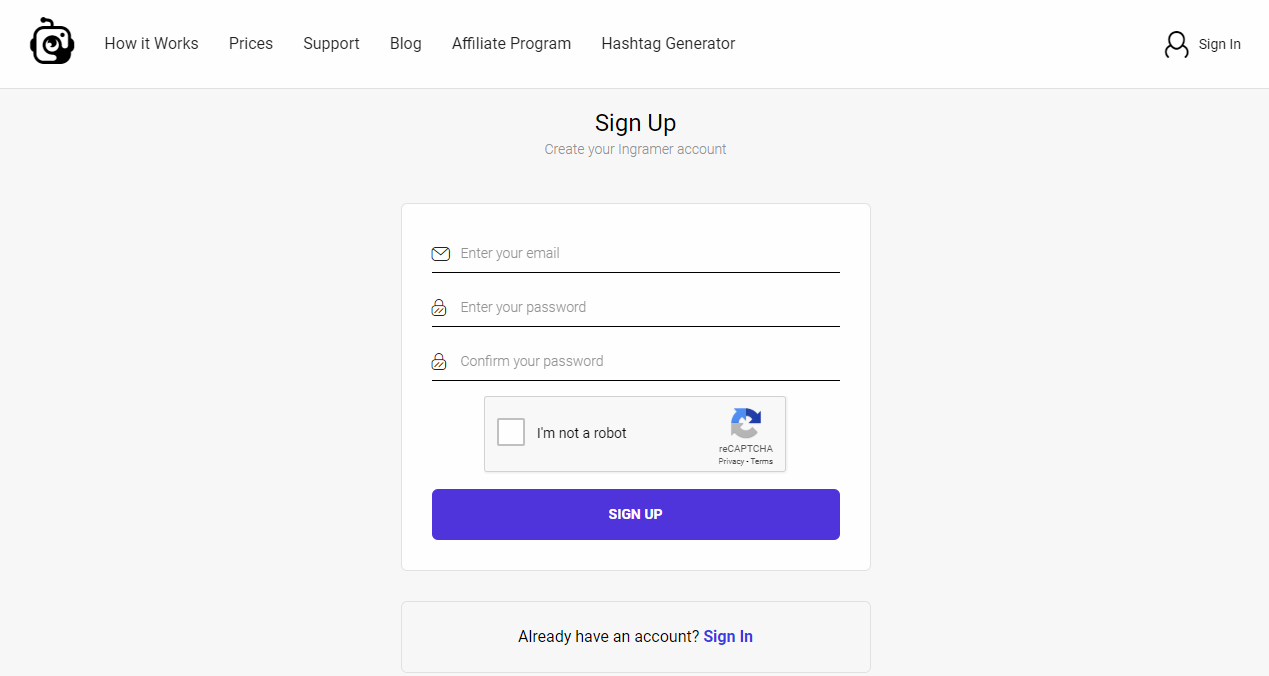Open reCAPTCHA Privacy link

tap(730, 461)
